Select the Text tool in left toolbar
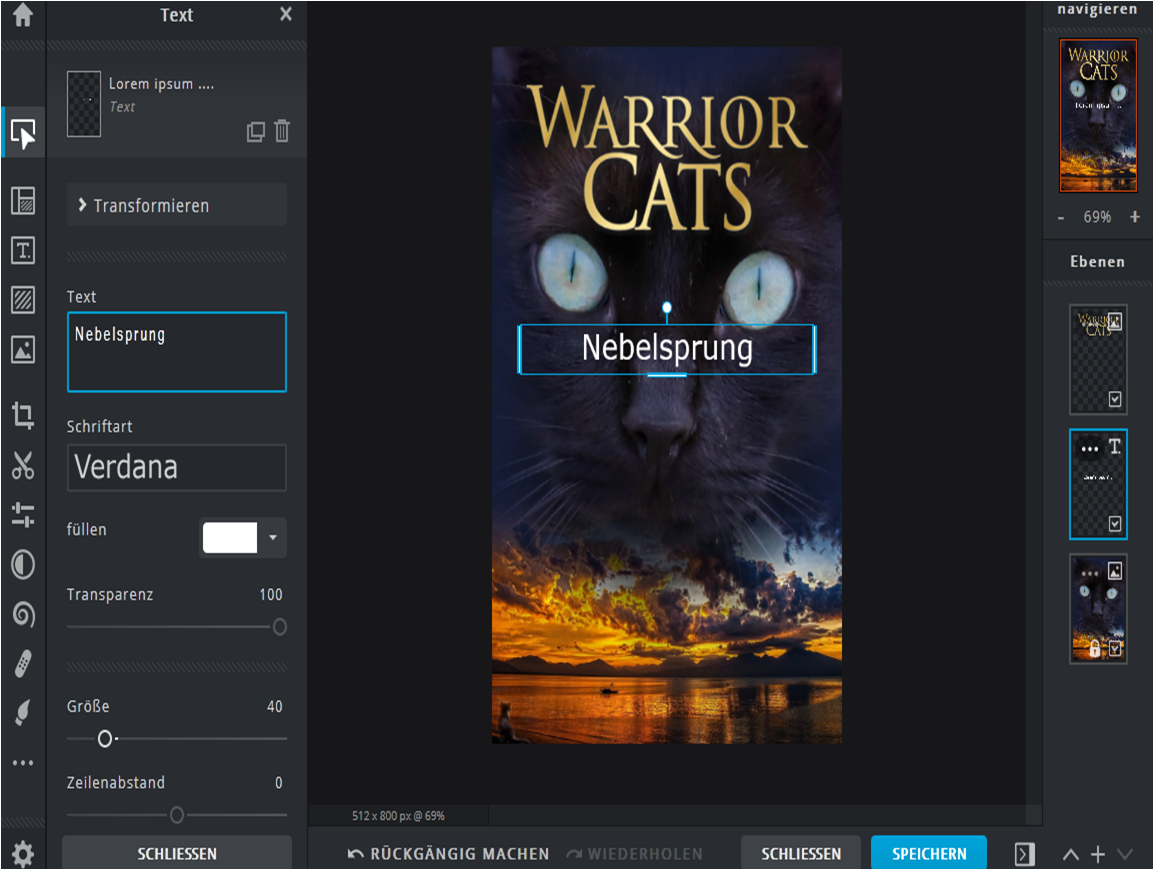 tap(23, 250)
